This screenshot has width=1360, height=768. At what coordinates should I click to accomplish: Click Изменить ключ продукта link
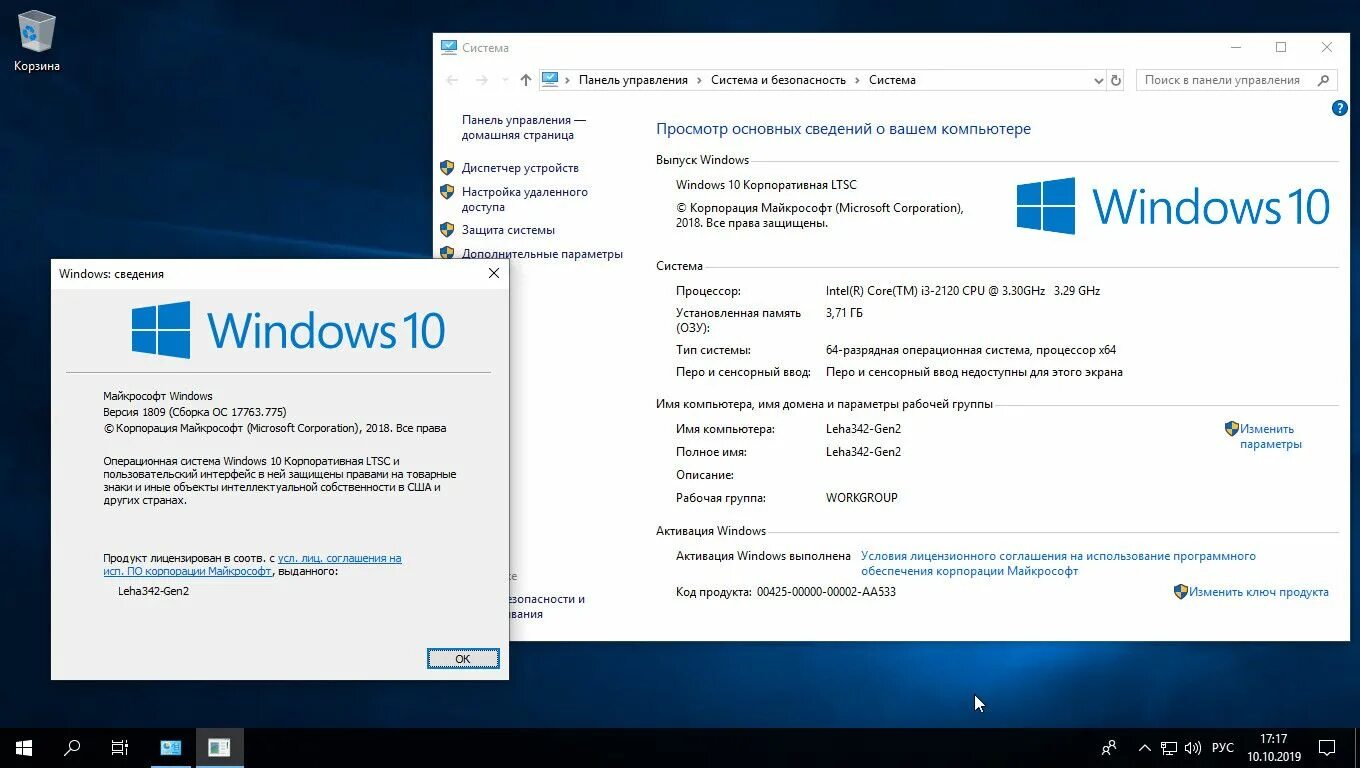click(1259, 592)
